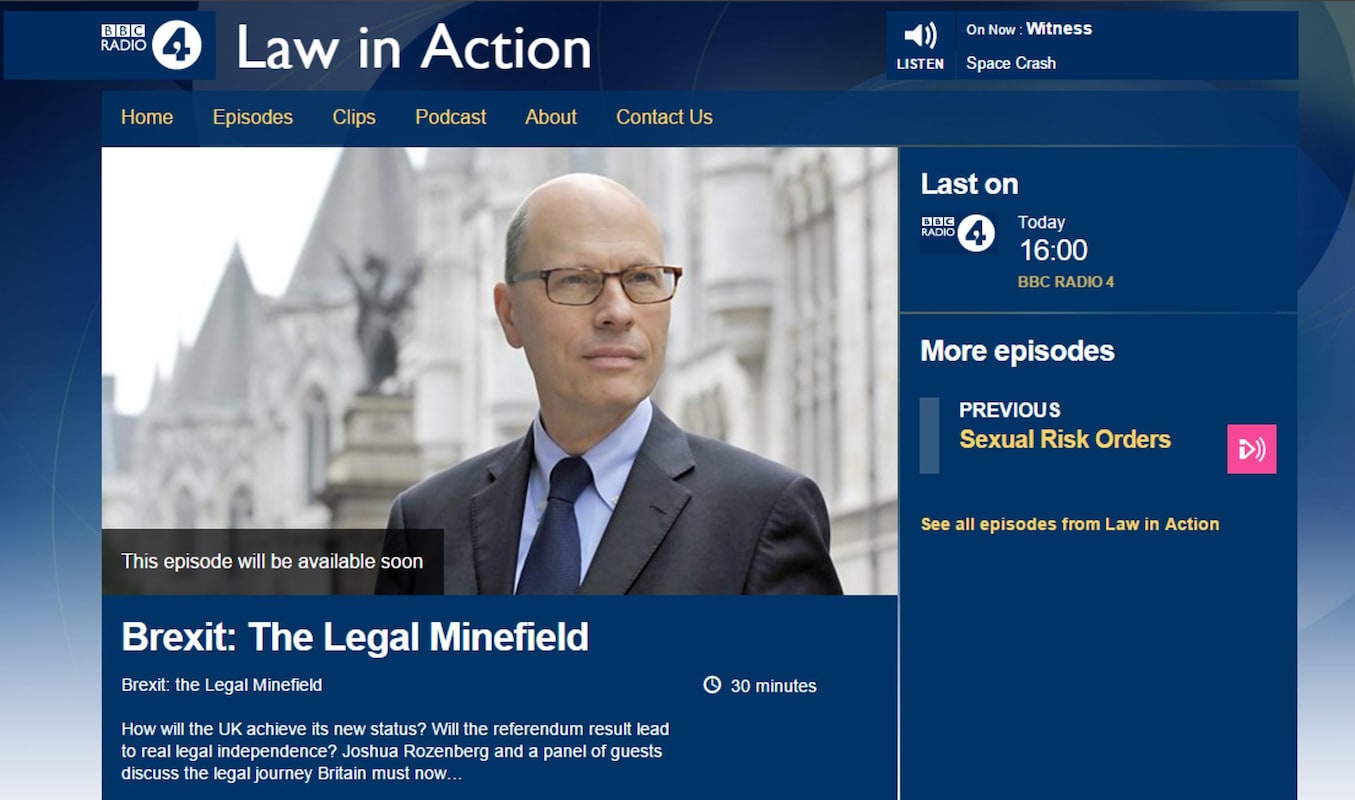Open the Podcast page
Screen dimensions: 1355x800
click(451, 117)
